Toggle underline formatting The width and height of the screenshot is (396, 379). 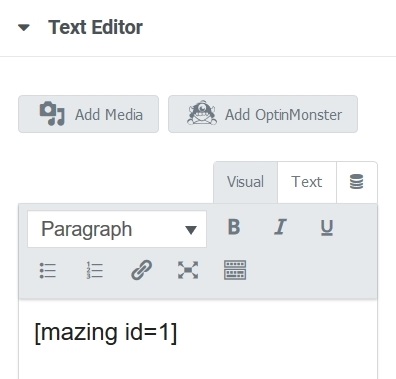click(x=327, y=227)
